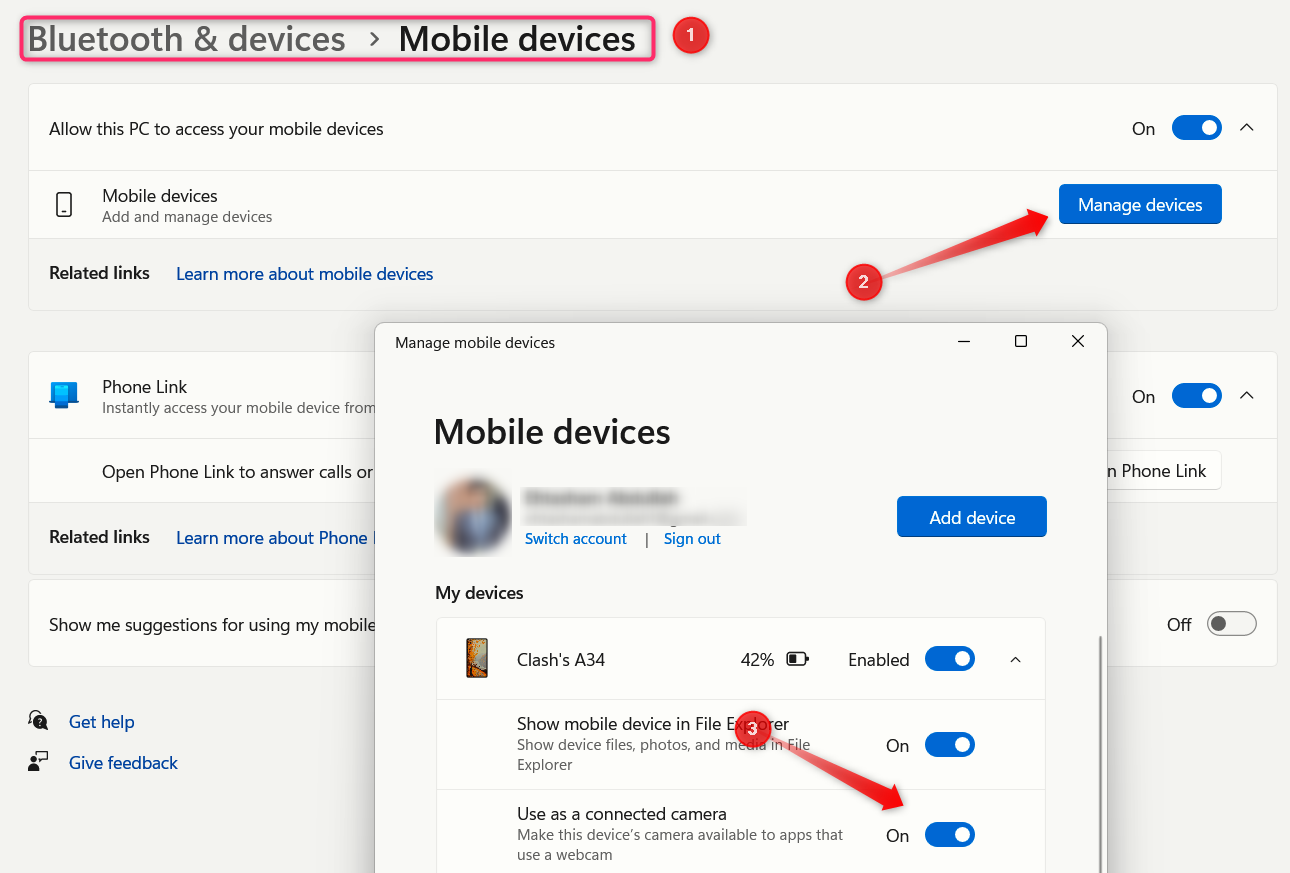
Task: Open the Manage devices button
Action: click(1140, 205)
